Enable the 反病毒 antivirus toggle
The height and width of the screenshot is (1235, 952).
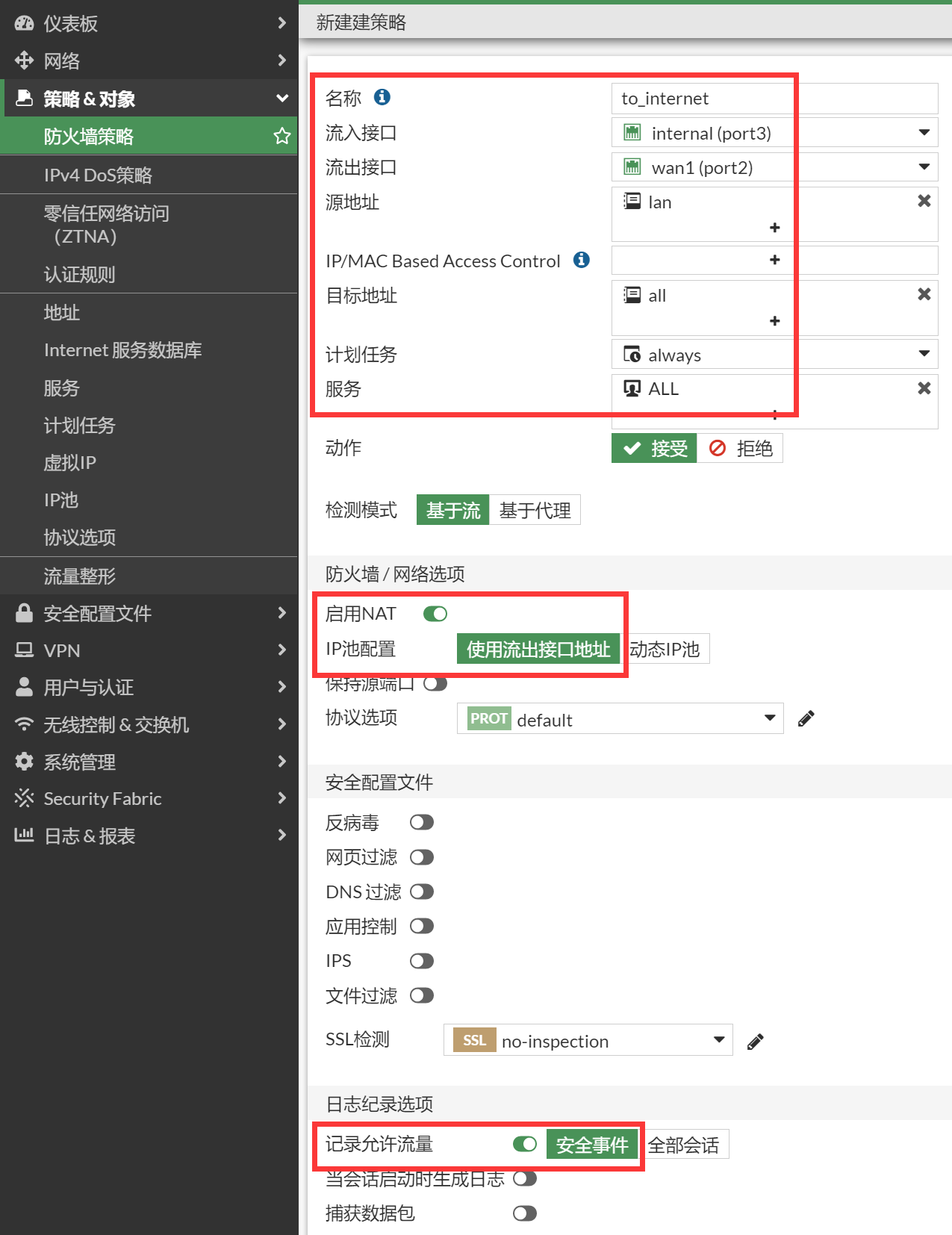pos(421,823)
